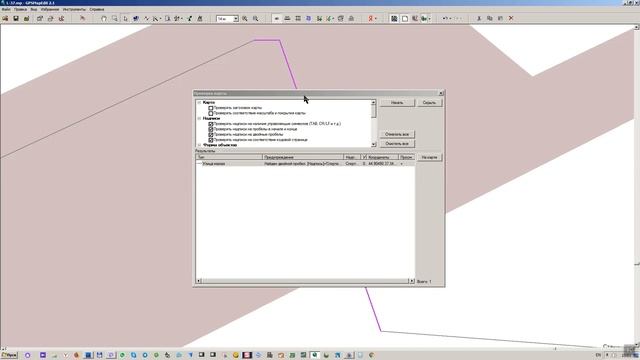Viewport: 640px width, 360px height.
Task: Select the zoom rectangle tool next to hand
Action: [115, 18]
